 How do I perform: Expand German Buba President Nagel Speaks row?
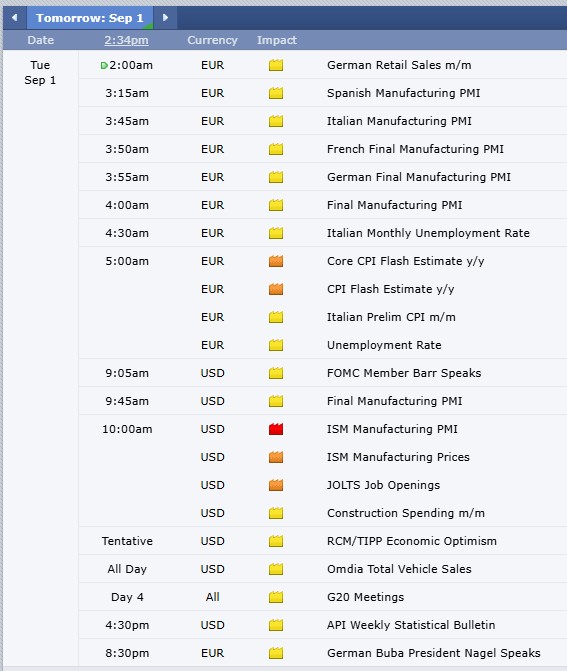323,653
